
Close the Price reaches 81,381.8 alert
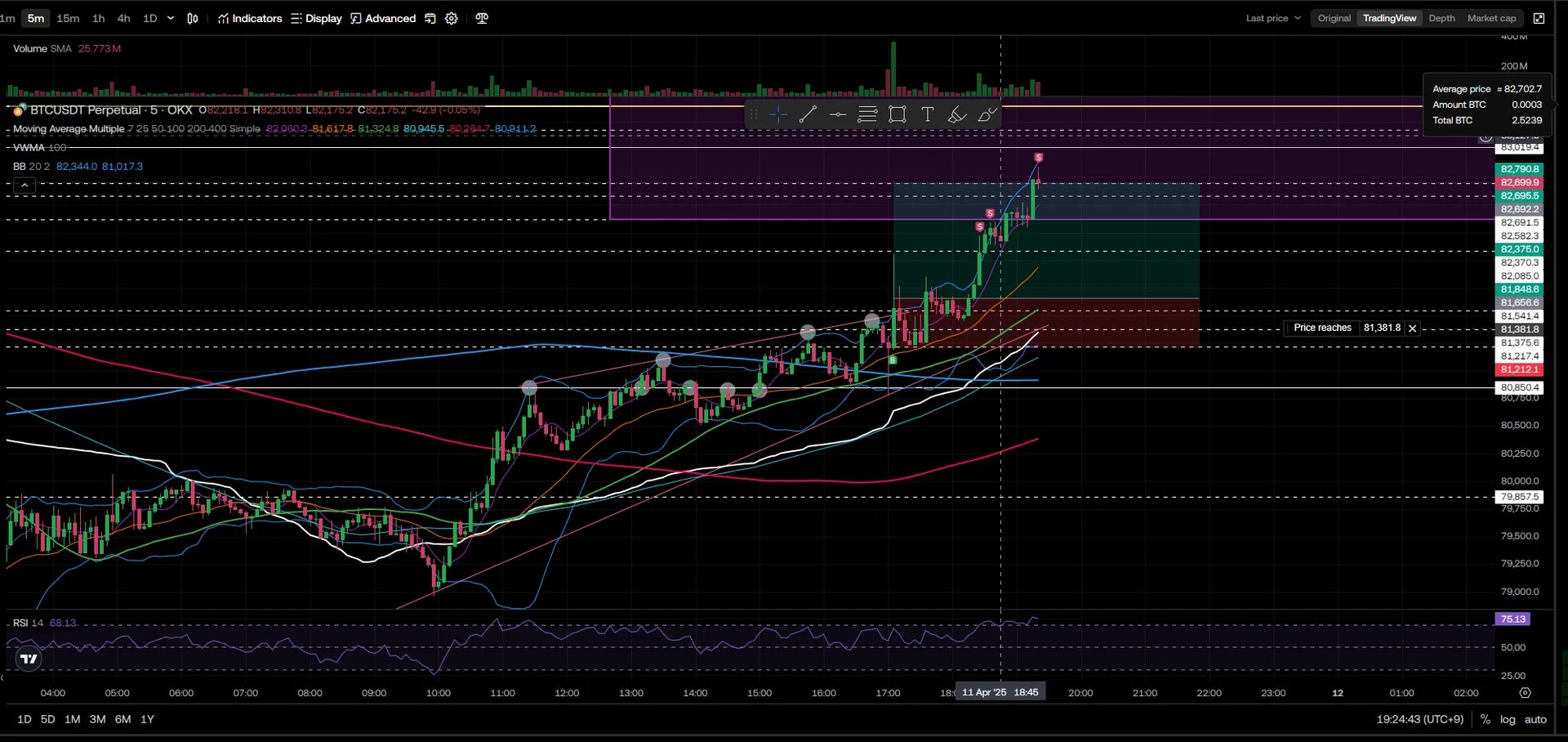(x=1412, y=328)
